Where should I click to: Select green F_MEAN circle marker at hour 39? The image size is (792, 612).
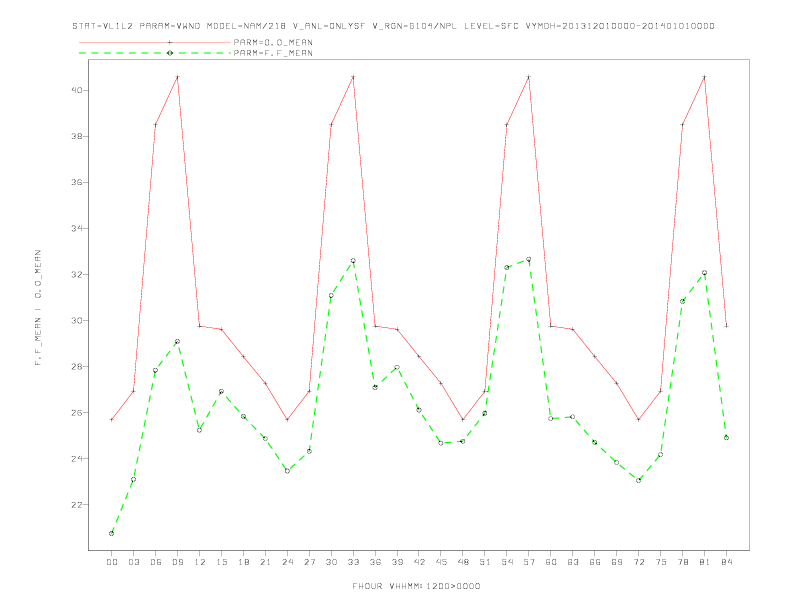[397, 367]
